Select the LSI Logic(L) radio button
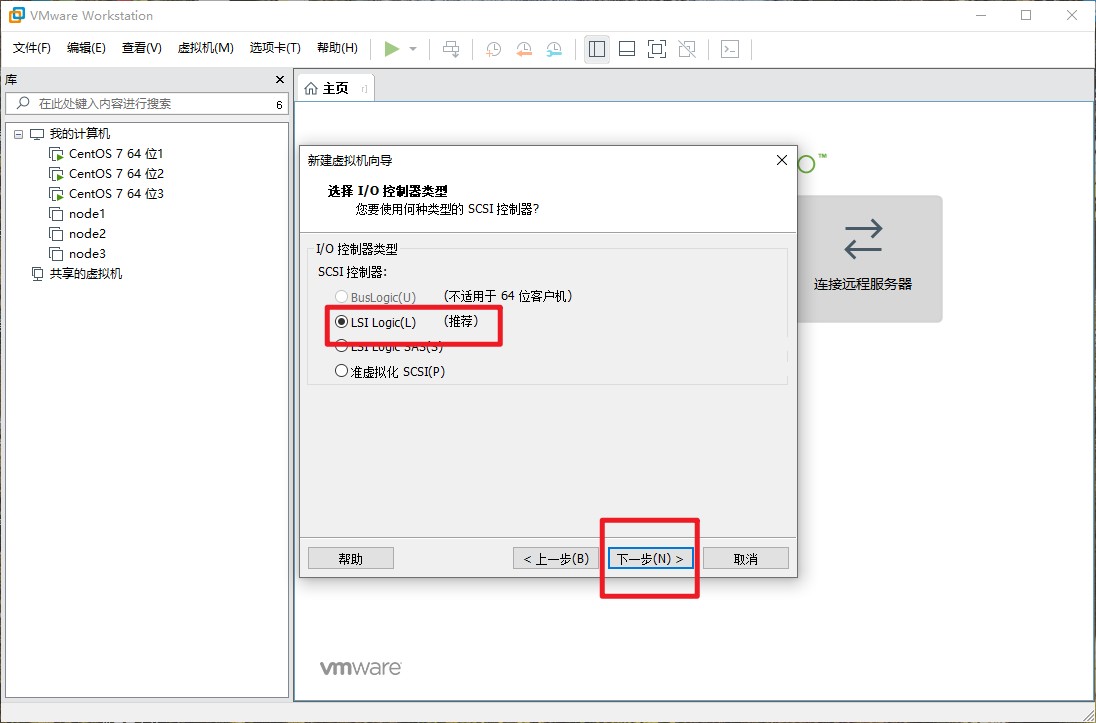The width and height of the screenshot is (1096, 723). click(341, 322)
